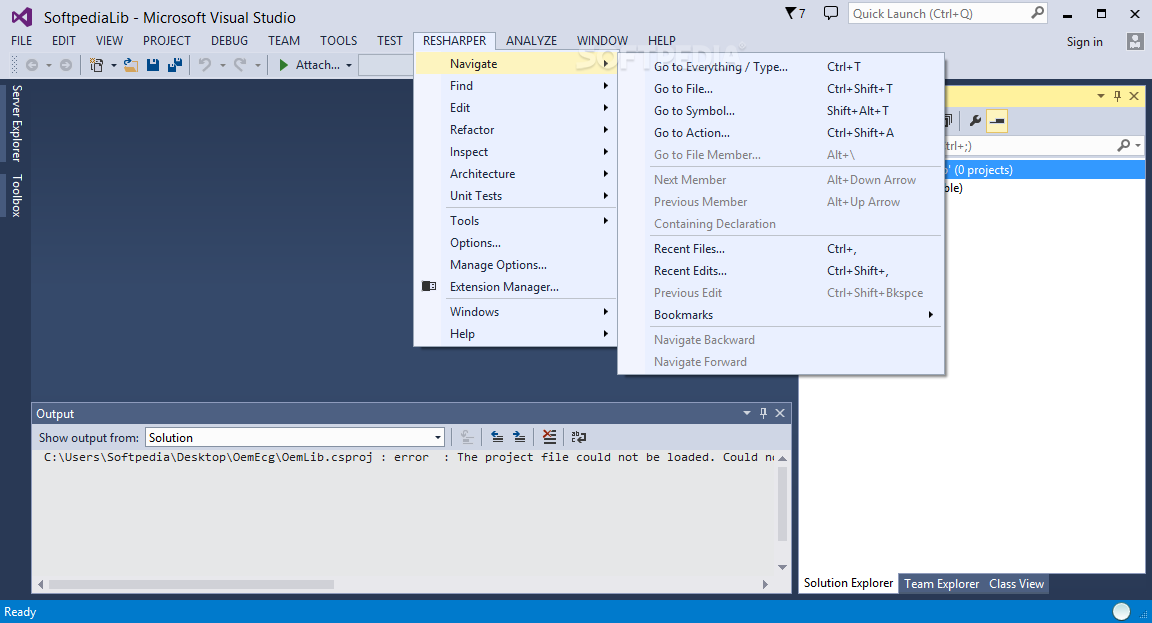Click Solution Explorer search magnifier icon

(1123, 145)
